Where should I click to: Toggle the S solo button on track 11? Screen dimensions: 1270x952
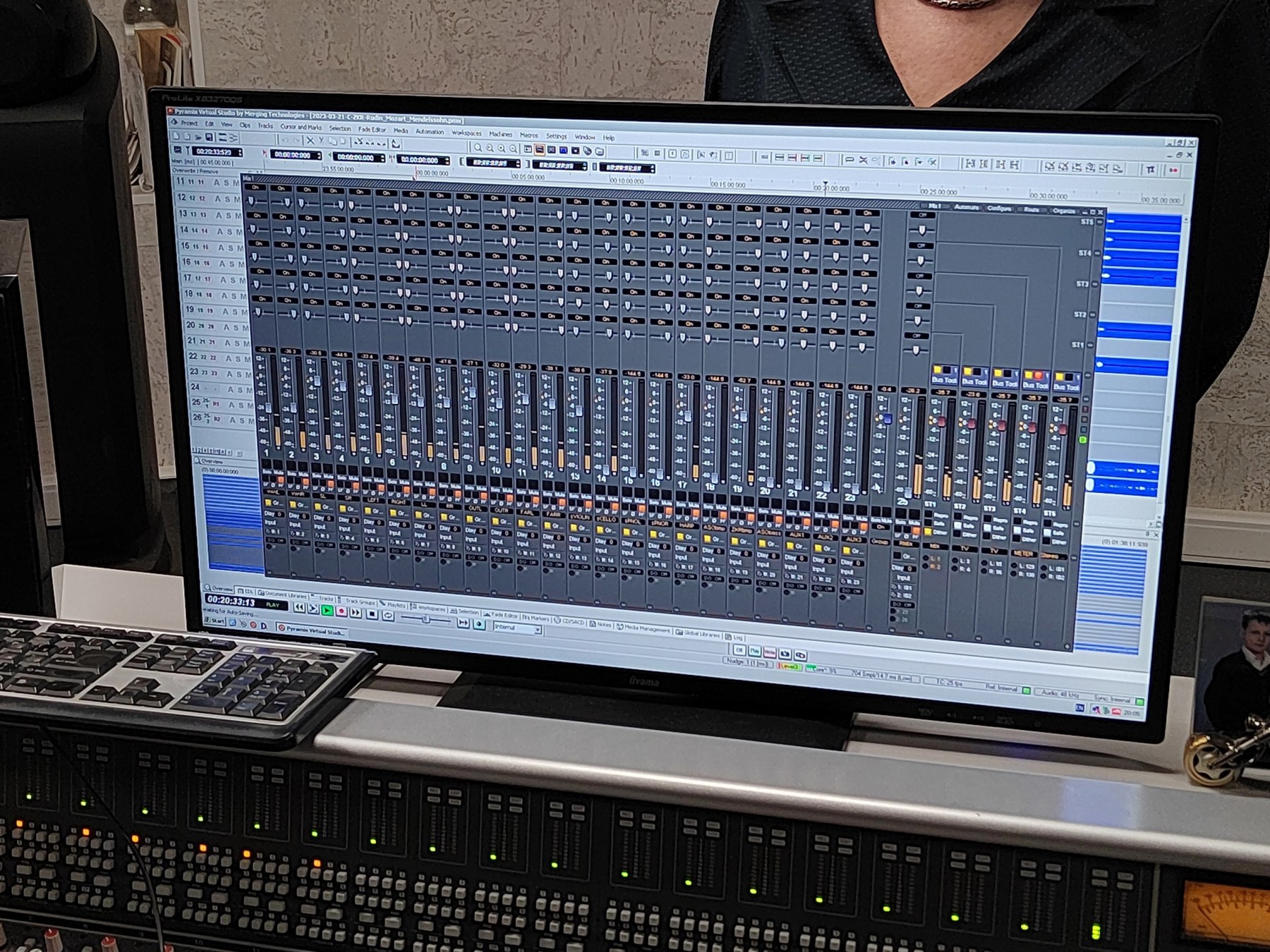tap(226, 183)
